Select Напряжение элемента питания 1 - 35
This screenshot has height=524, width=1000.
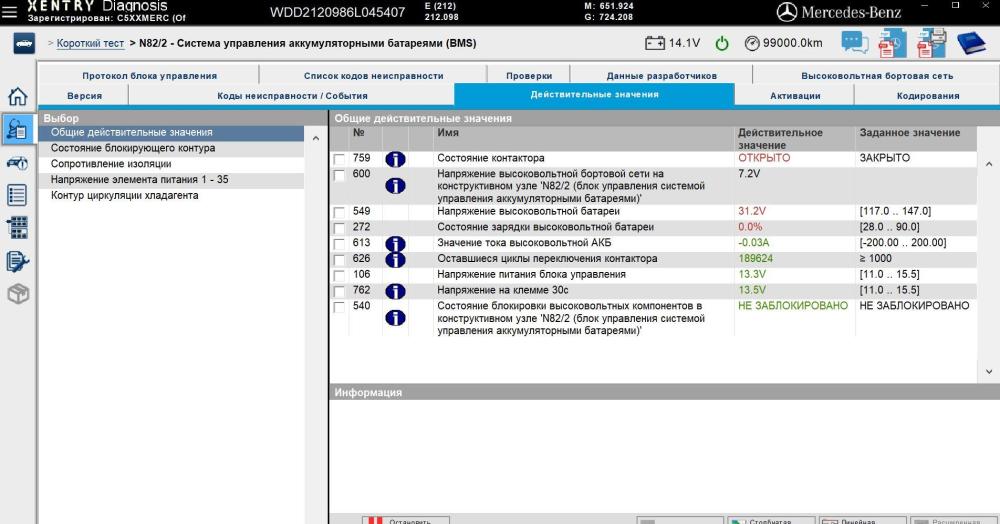click(x=171, y=180)
